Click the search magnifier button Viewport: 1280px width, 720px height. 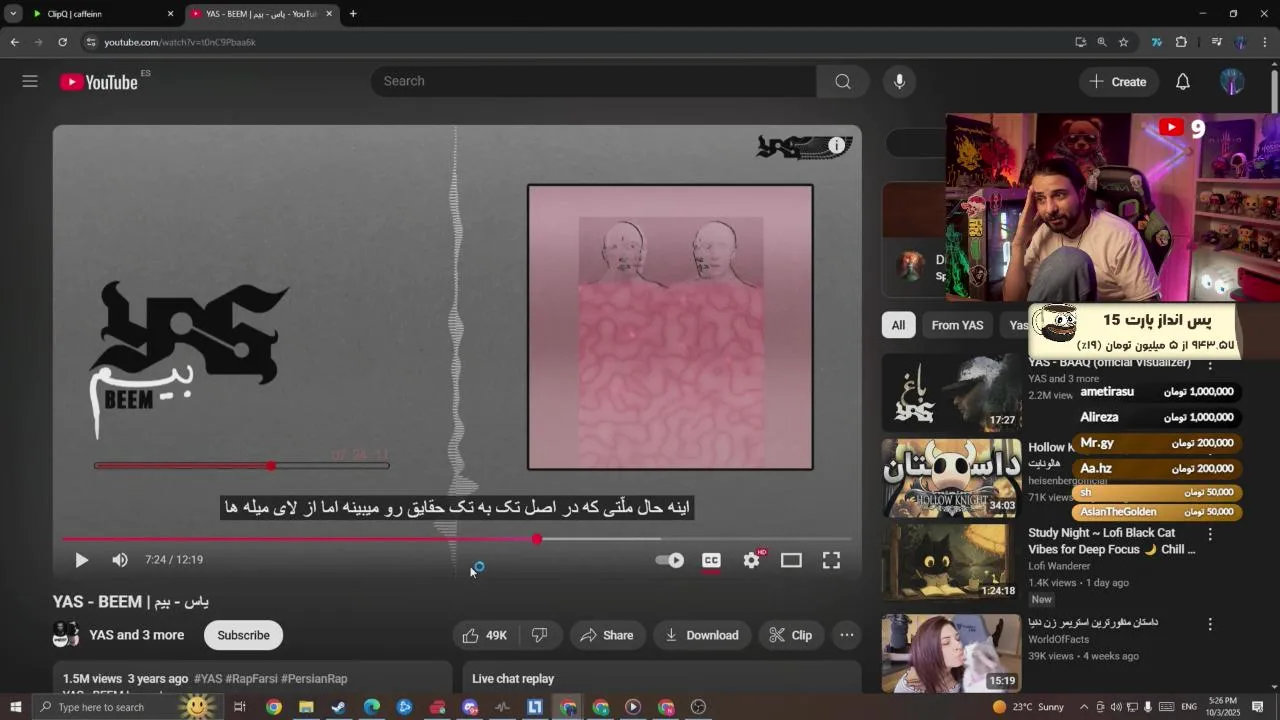[843, 81]
